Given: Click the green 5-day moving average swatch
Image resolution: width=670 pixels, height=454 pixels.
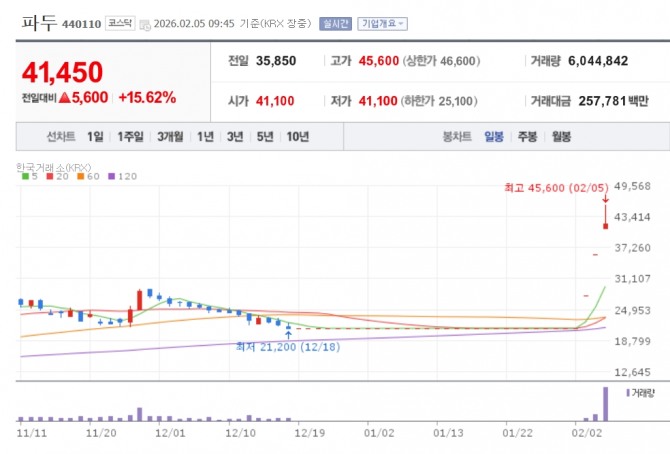Looking at the screenshot, I should (x=25, y=176).
